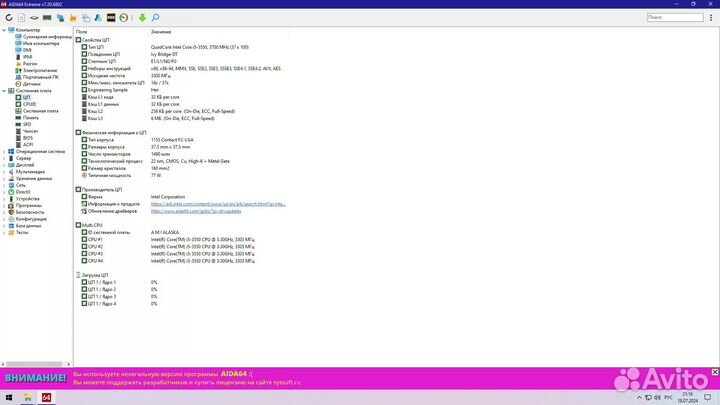The height and width of the screenshot is (405, 720).
Task: Click the DirectX green icon in tree
Action: coord(11,192)
